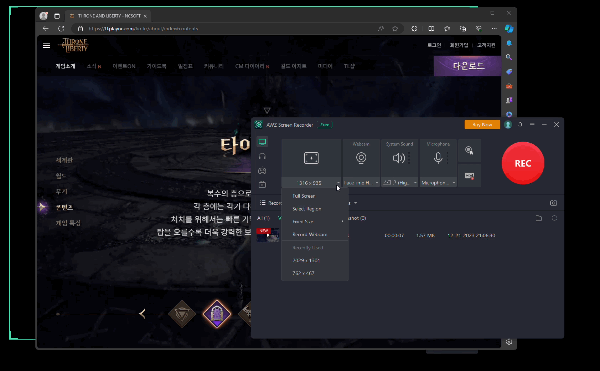Click the purple 다운로드 download button

pyautogui.click(x=468, y=66)
